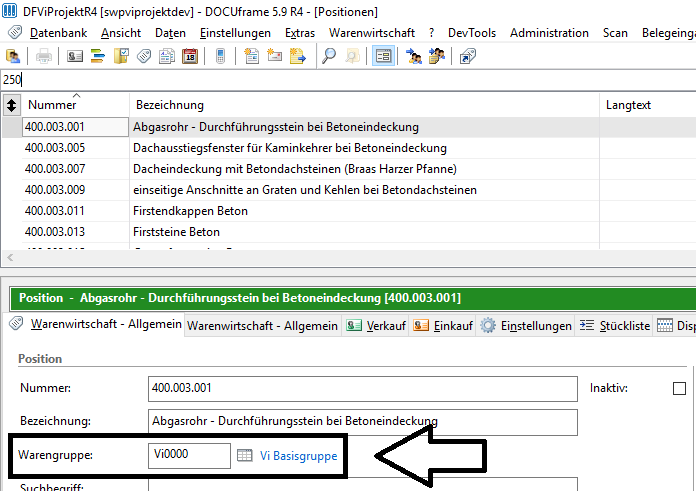
Task: Switch to the Stückliste tab
Action: click(614, 326)
